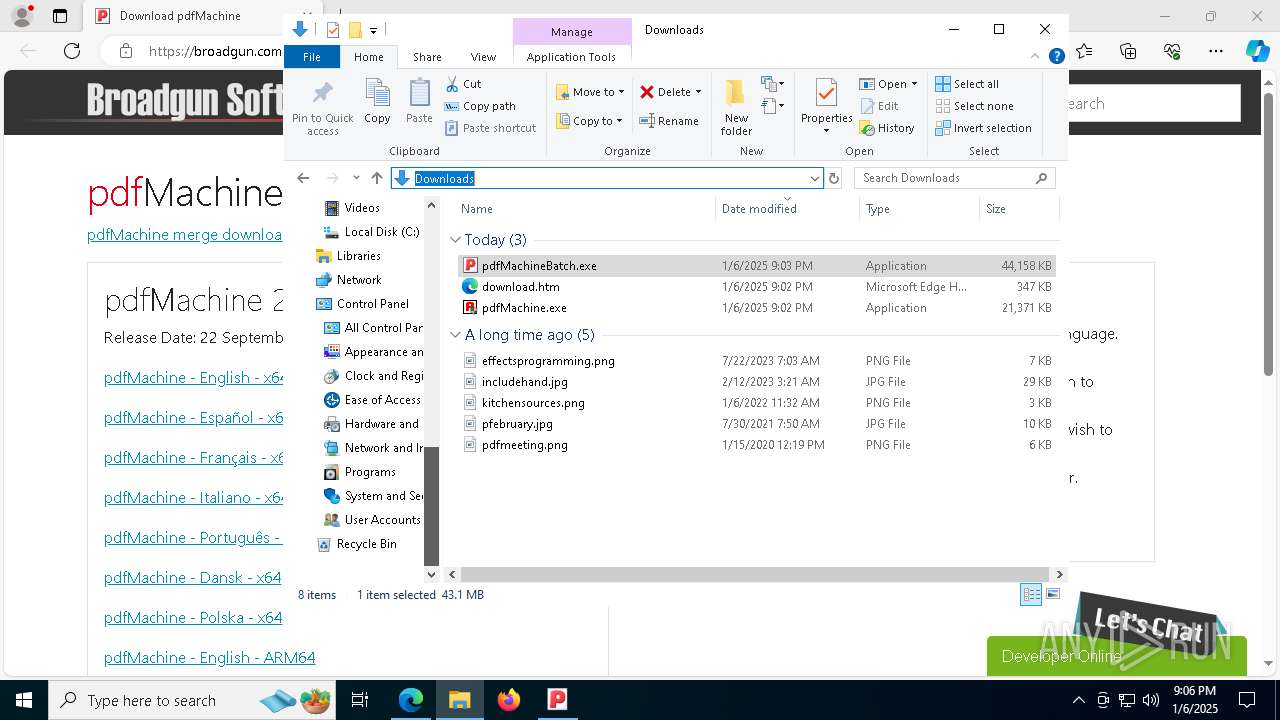Click the pdfMachineBatch.exe file icon
Screen dimensions: 1280x720
[470, 266]
